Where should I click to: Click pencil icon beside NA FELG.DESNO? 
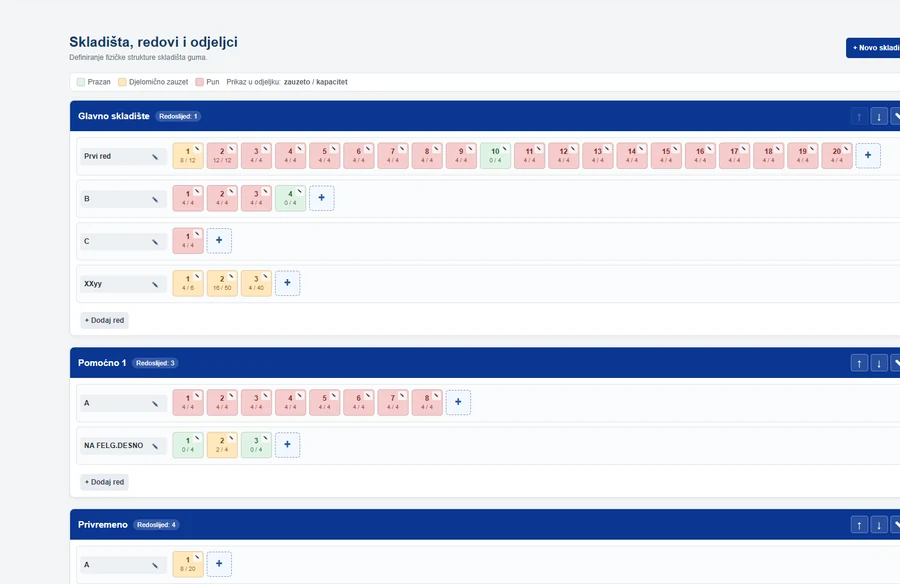(x=155, y=446)
